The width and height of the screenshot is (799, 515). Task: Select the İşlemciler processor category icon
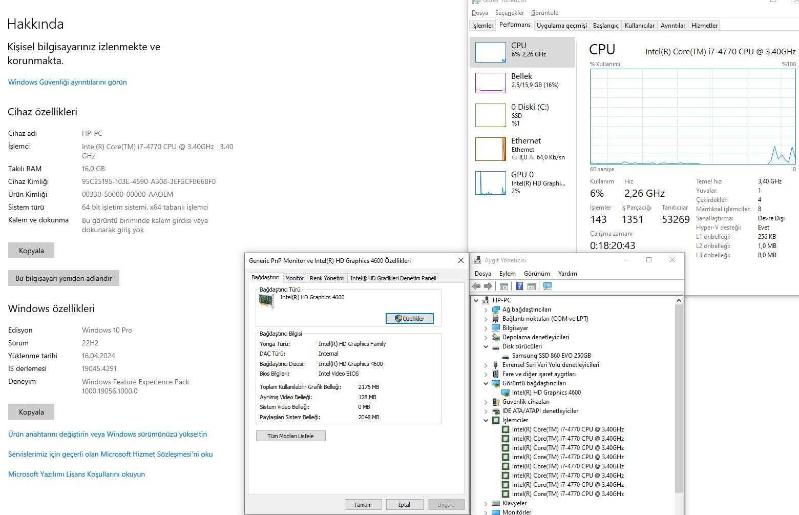[x=496, y=420]
